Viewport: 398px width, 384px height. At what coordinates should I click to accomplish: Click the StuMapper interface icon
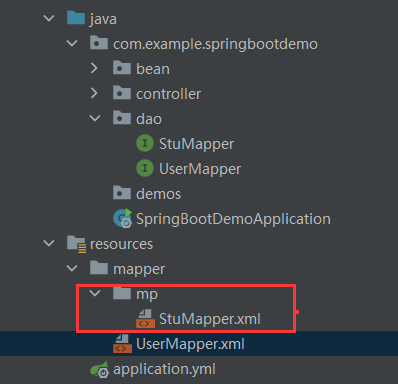click(145, 144)
